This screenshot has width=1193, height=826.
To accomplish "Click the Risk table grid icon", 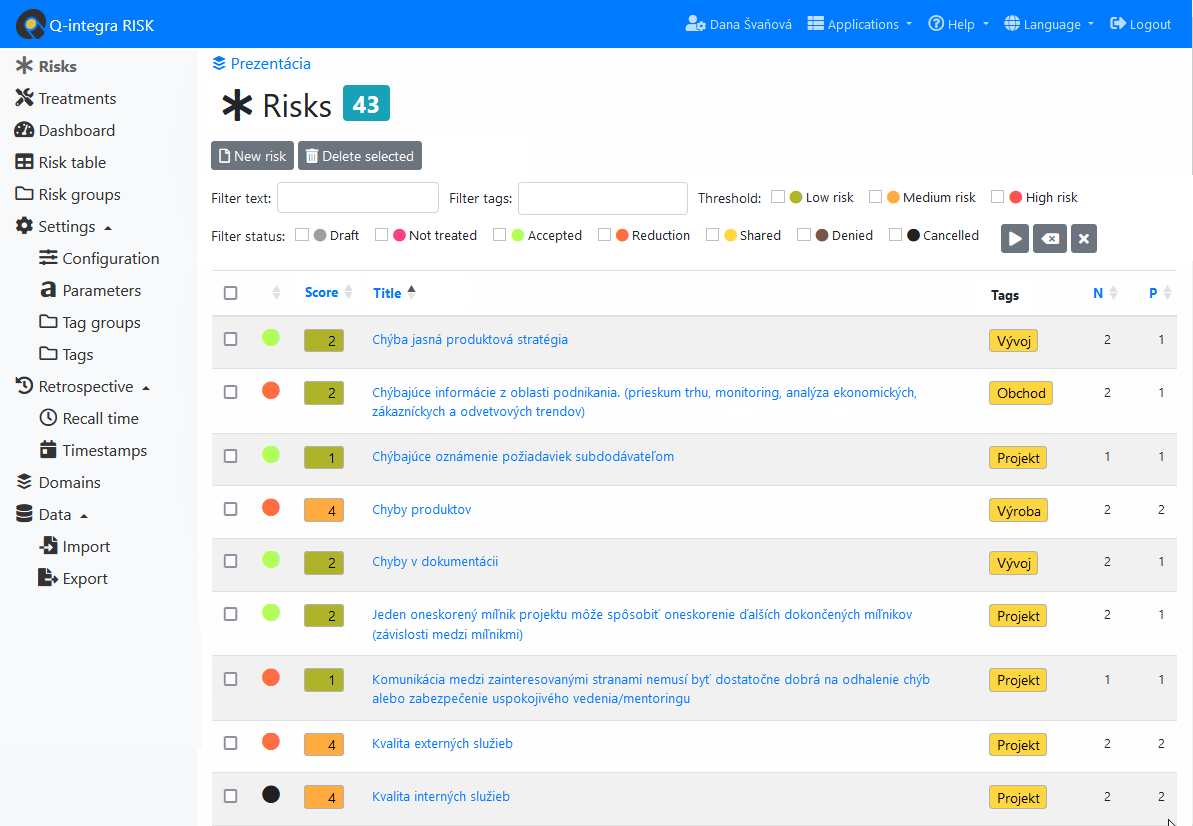I will 24,162.
